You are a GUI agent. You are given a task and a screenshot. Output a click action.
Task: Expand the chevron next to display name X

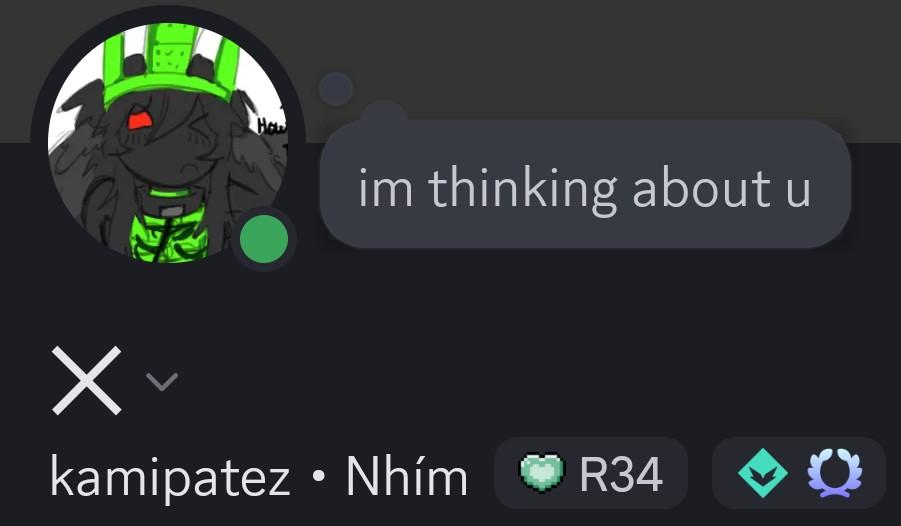click(162, 381)
